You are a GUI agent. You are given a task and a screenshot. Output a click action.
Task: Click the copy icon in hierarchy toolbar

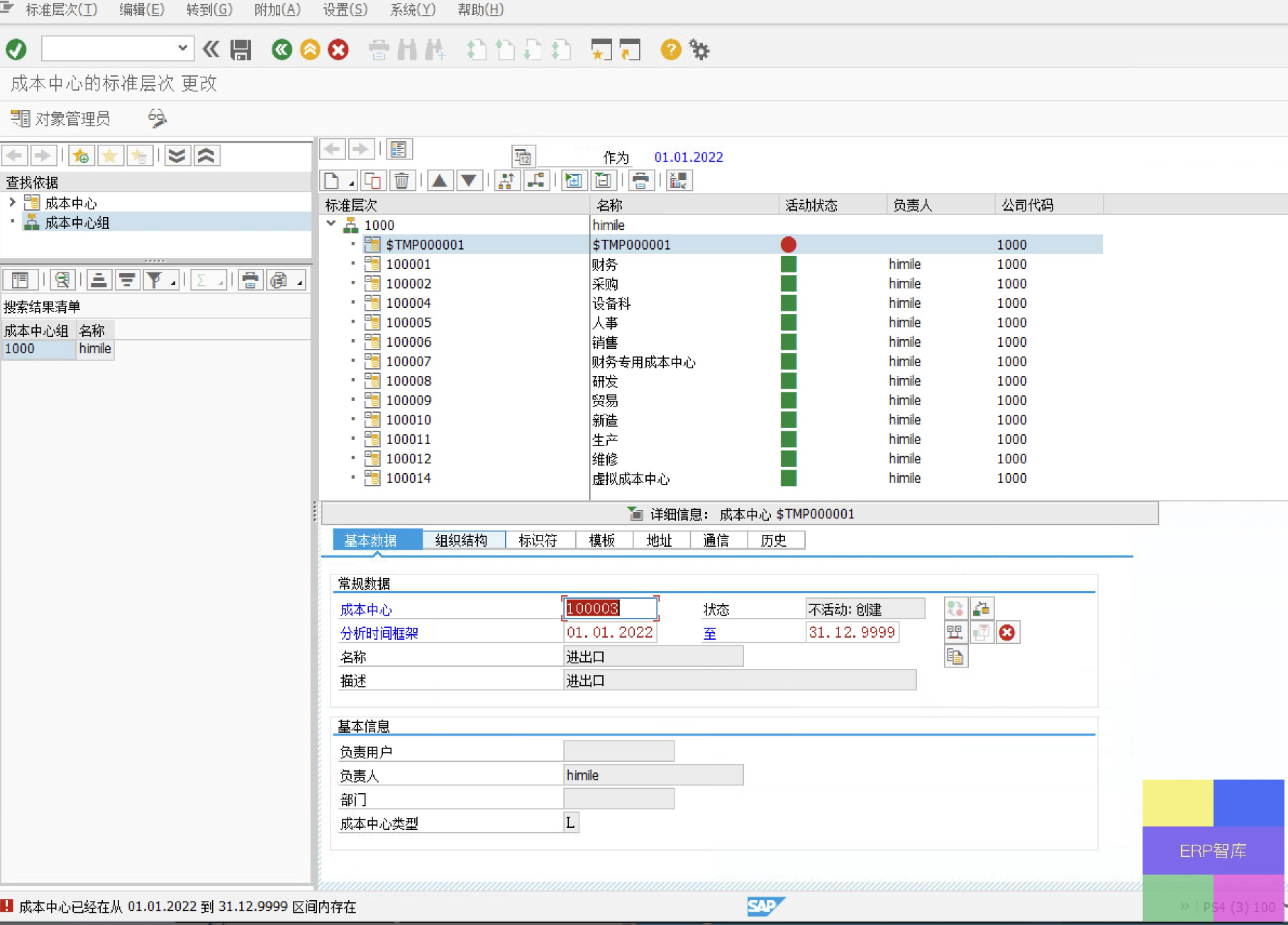(372, 181)
